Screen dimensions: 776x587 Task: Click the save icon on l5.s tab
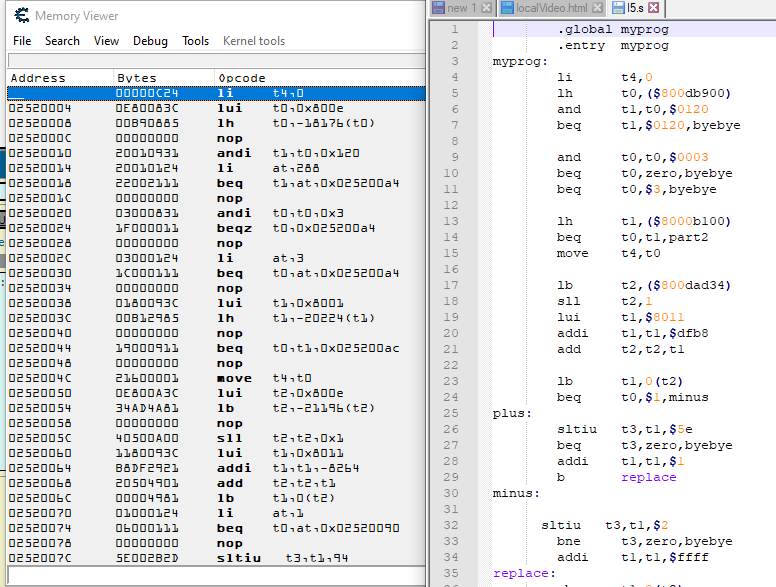pyautogui.click(x=618, y=8)
